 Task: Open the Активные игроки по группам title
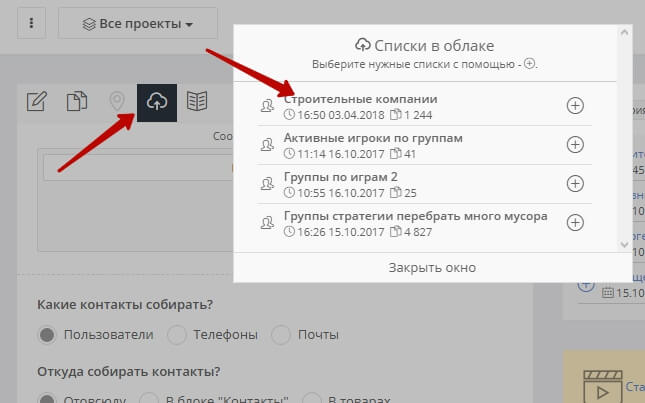(x=373, y=138)
